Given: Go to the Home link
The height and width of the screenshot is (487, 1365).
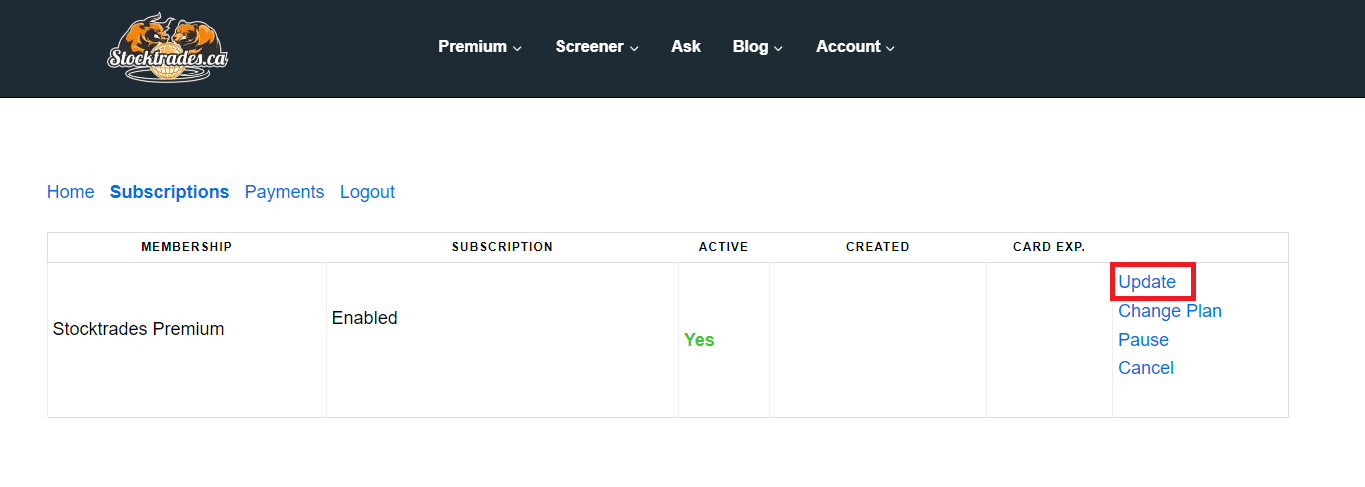Looking at the screenshot, I should click(70, 192).
